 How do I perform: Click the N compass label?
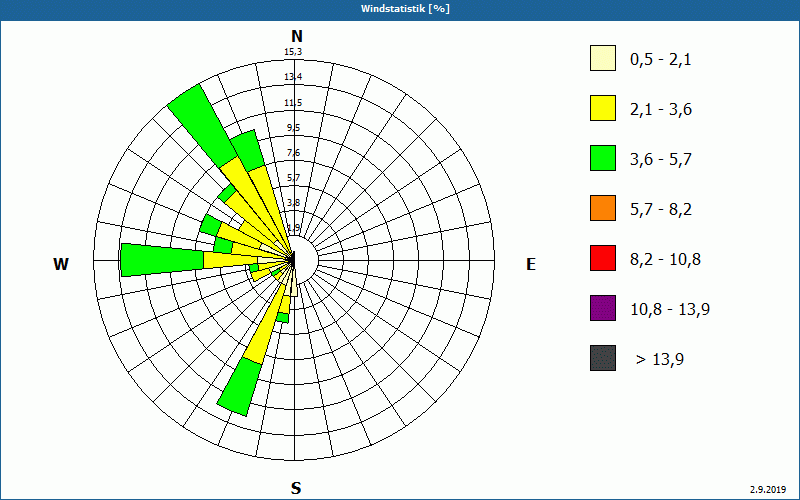296,36
